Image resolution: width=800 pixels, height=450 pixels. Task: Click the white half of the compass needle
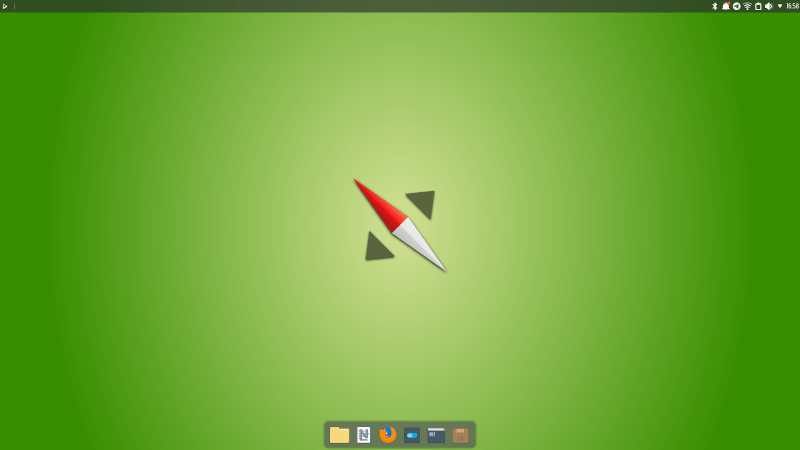click(x=420, y=245)
